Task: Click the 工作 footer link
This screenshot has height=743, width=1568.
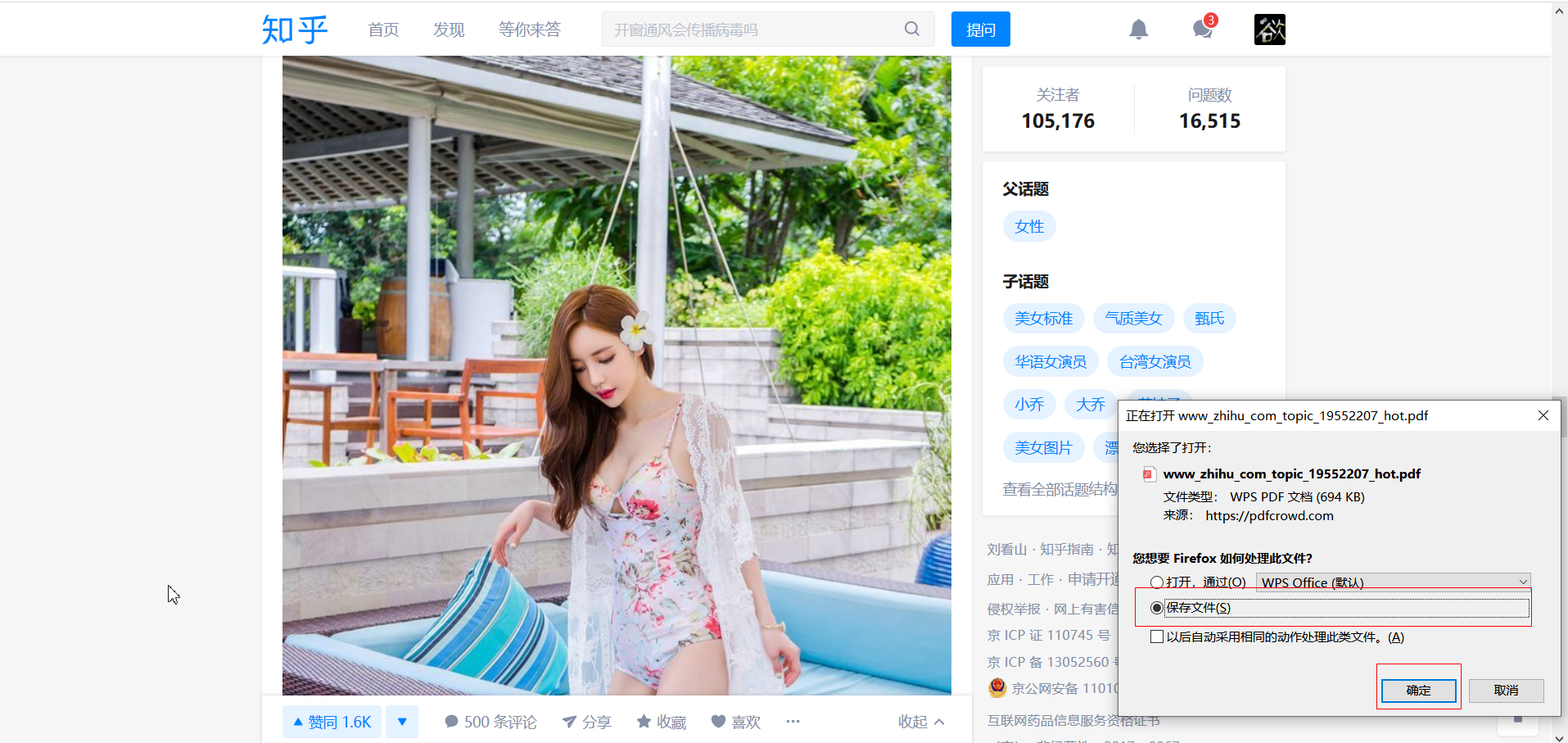Action: click(1041, 579)
